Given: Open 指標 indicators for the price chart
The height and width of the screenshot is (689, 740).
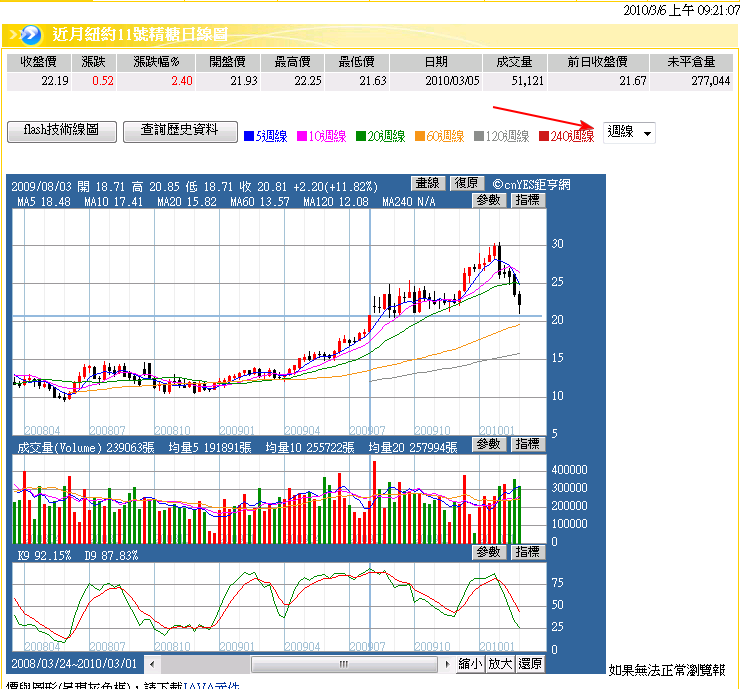Looking at the screenshot, I should pos(528,201).
